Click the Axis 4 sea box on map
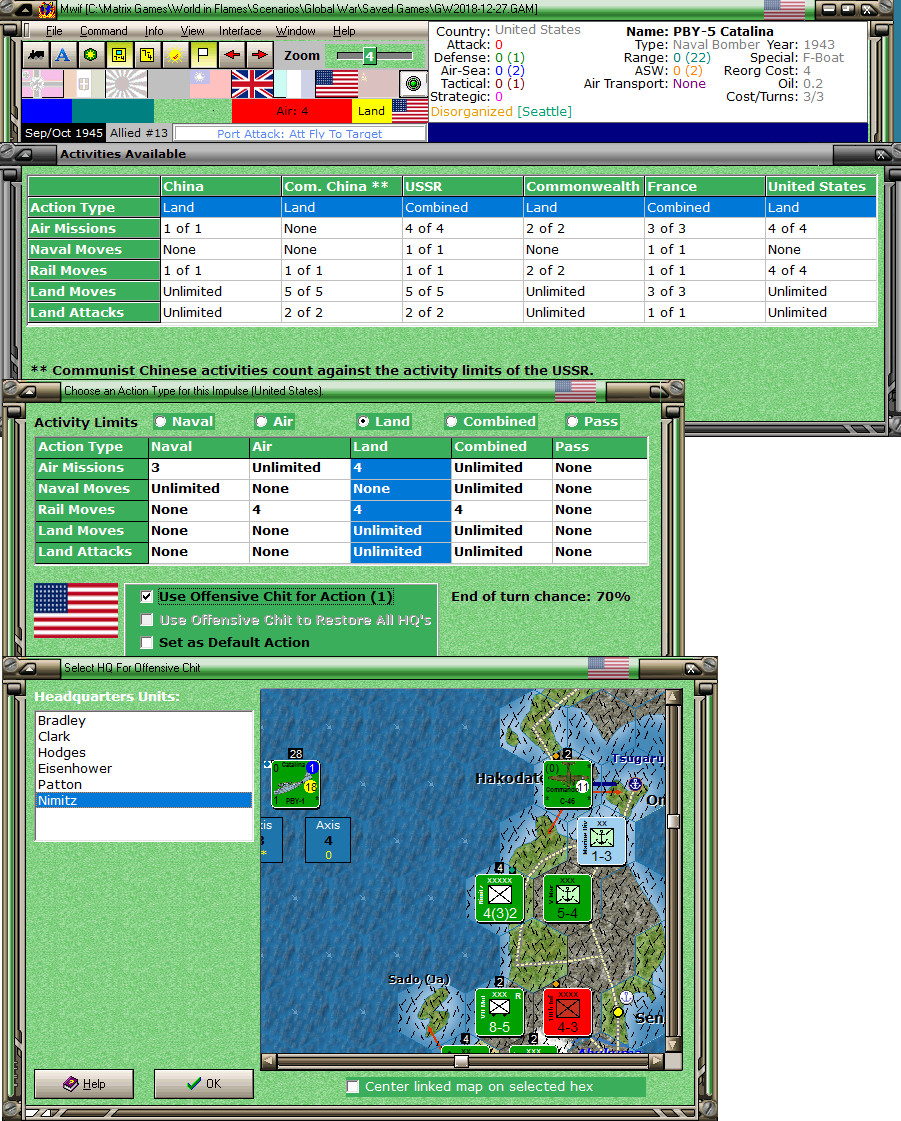The image size is (901, 1121). (328, 840)
